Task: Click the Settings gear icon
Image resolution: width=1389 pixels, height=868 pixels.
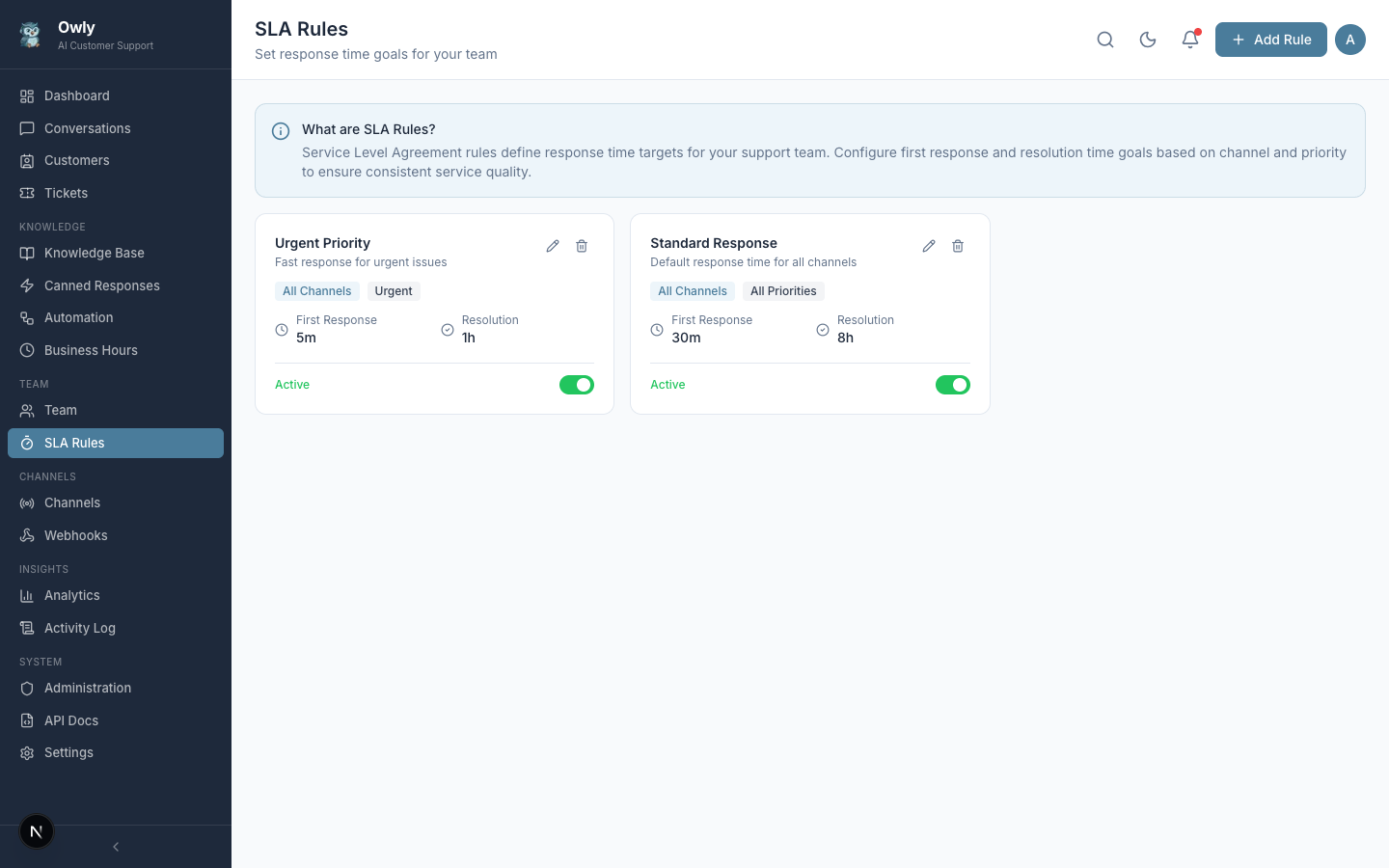Action: pyautogui.click(x=27, y=752)
